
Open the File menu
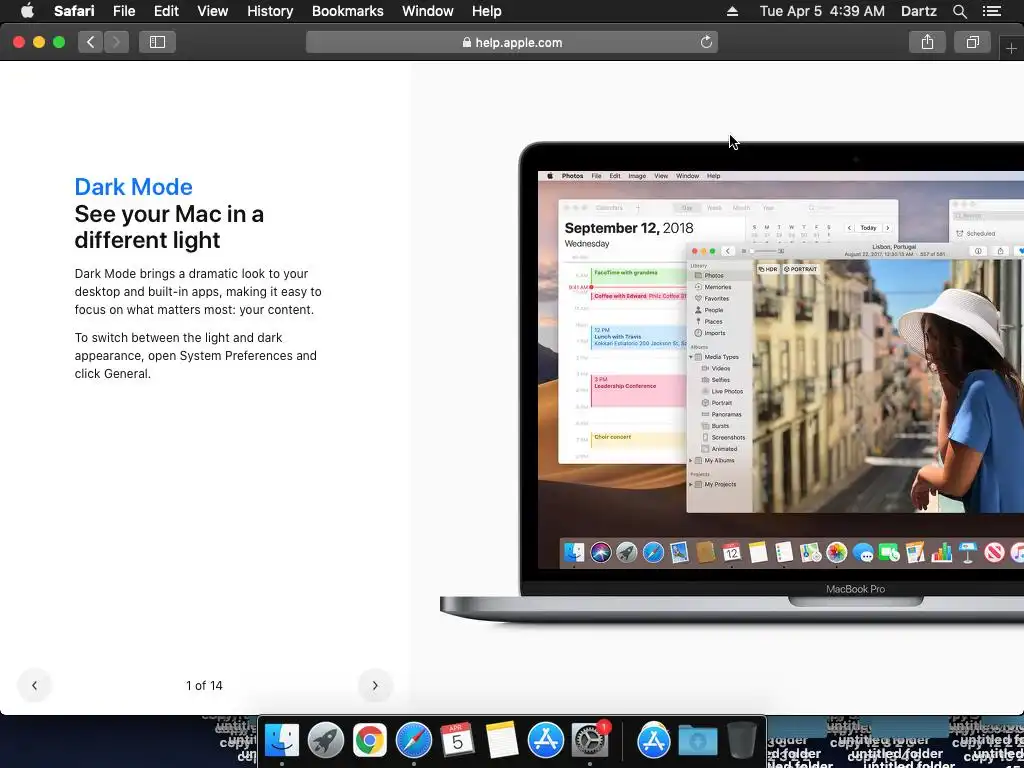click(x=123, y=11)
